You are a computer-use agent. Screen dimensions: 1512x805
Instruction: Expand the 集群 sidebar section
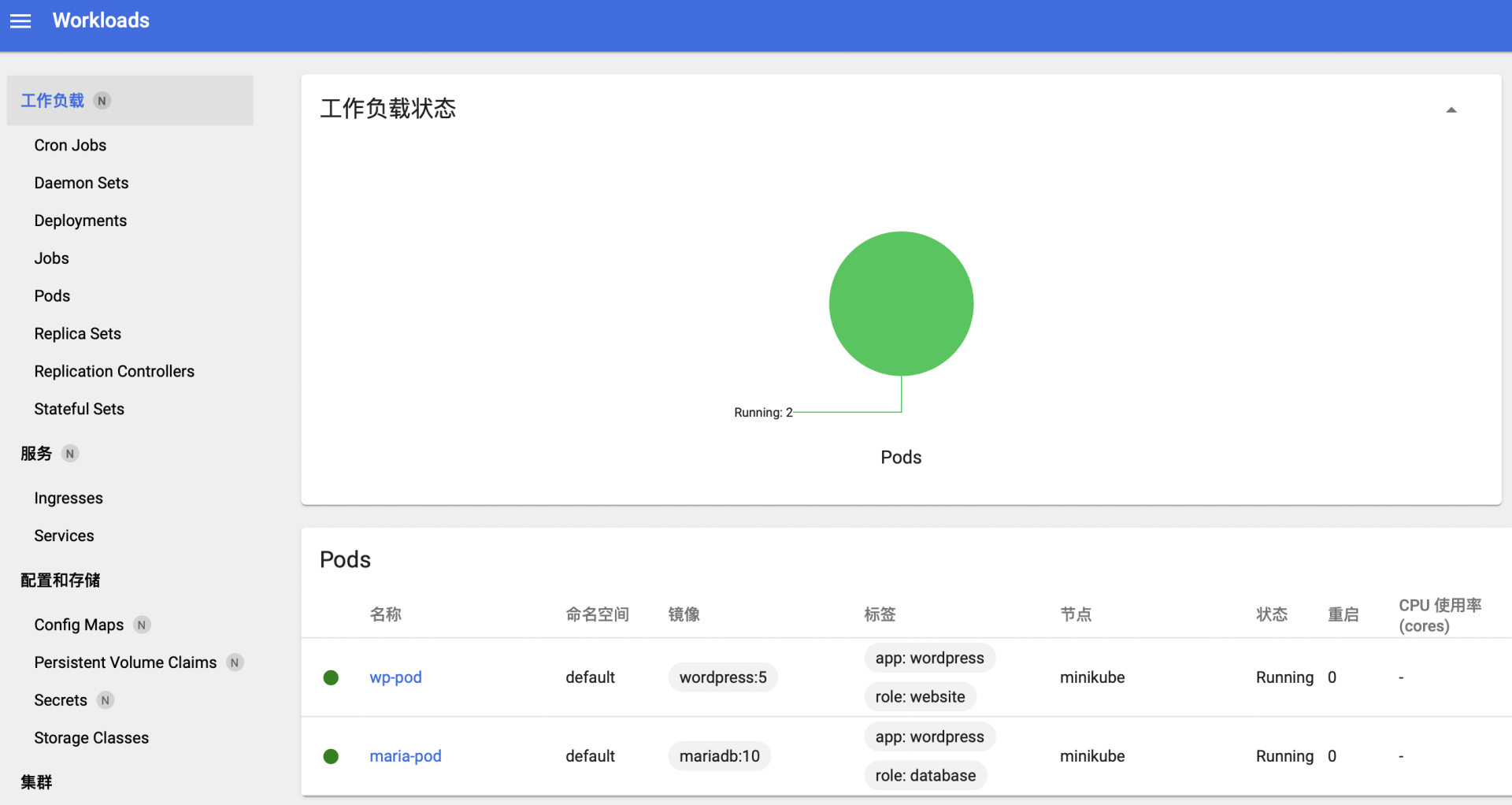pos(35,782)
